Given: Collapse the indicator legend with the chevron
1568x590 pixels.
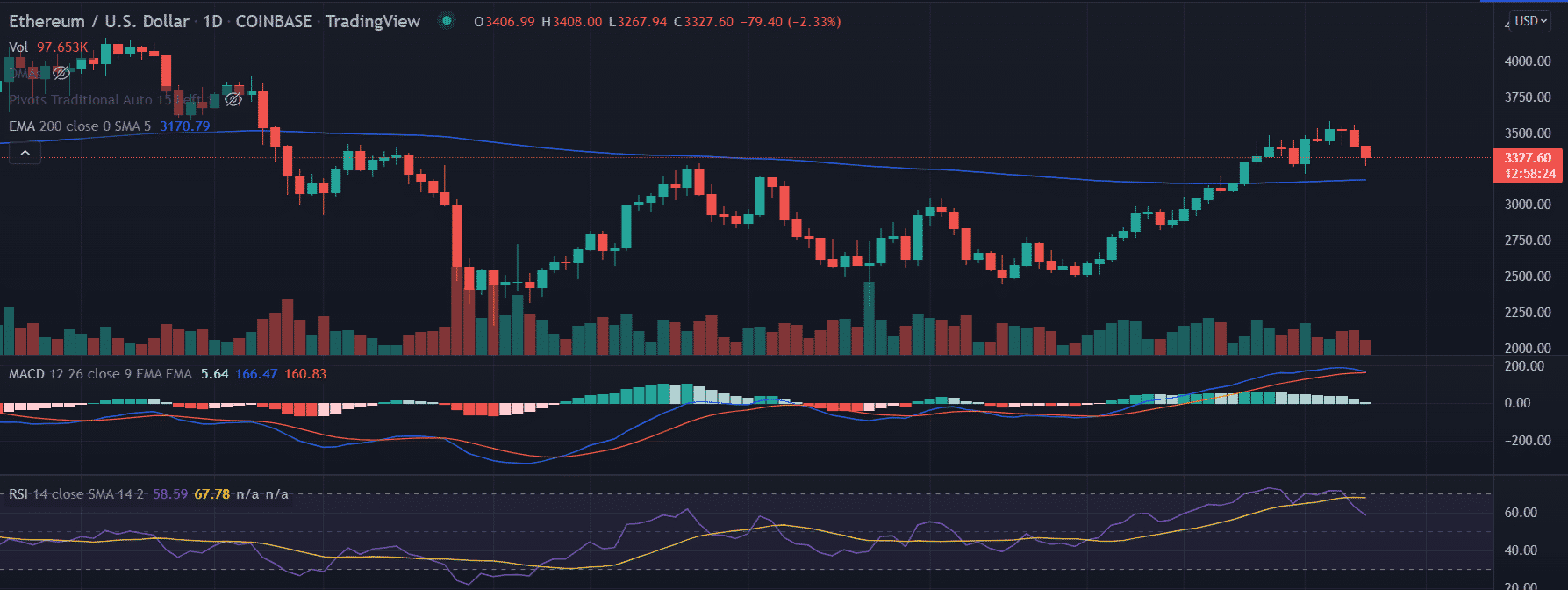Looking at the screenshot, I should (25, 154).
